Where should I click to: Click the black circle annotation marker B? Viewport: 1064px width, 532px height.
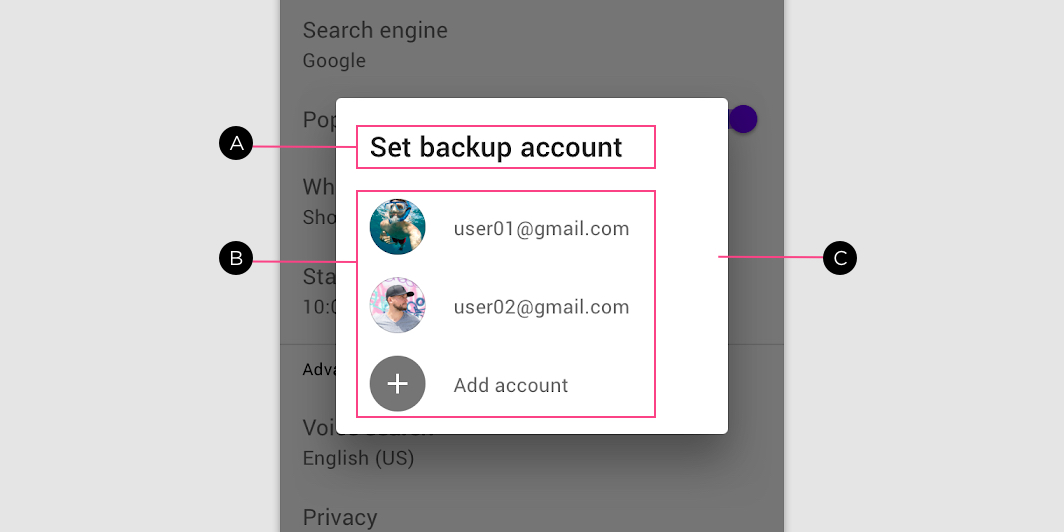[x=236, y=258]
